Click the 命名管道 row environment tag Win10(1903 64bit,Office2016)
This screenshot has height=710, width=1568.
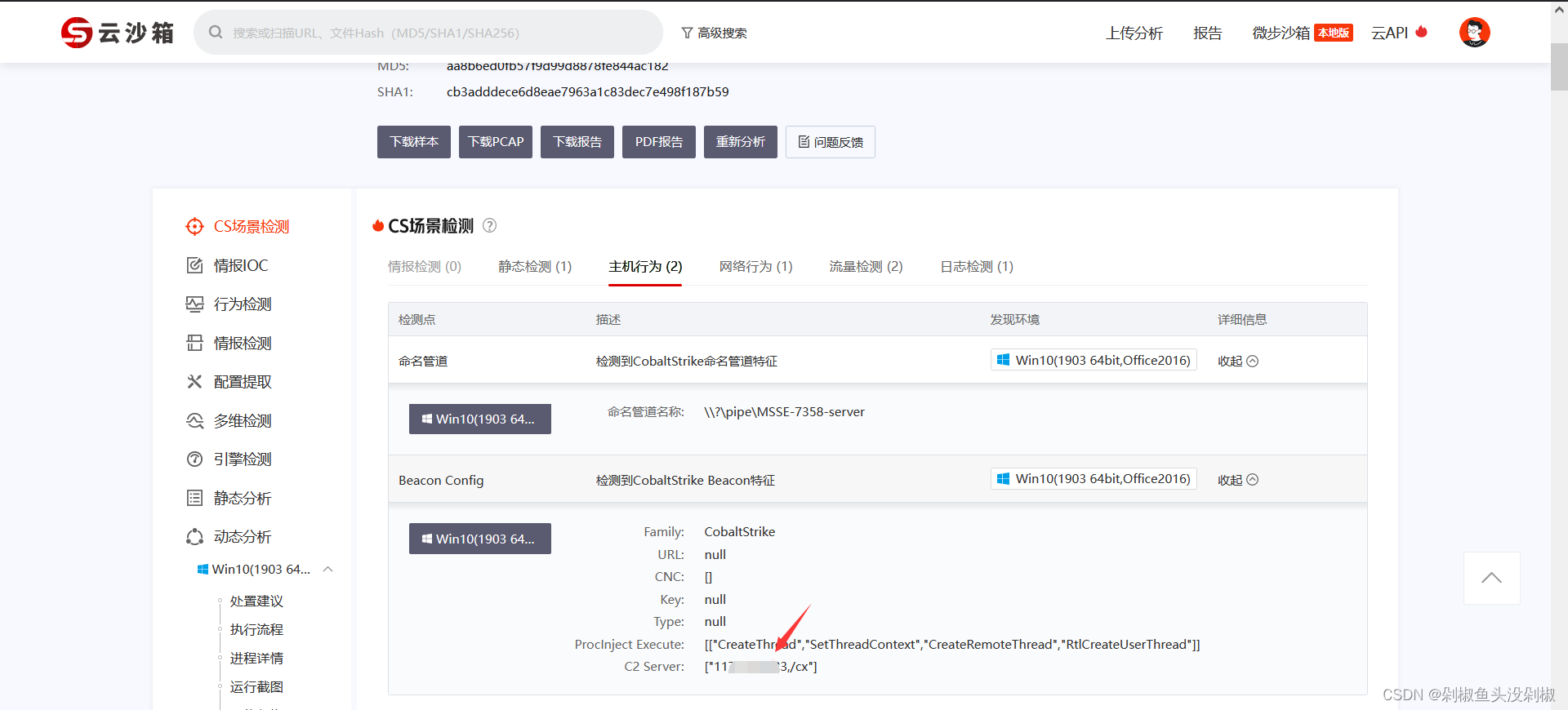coord(1094,361)
